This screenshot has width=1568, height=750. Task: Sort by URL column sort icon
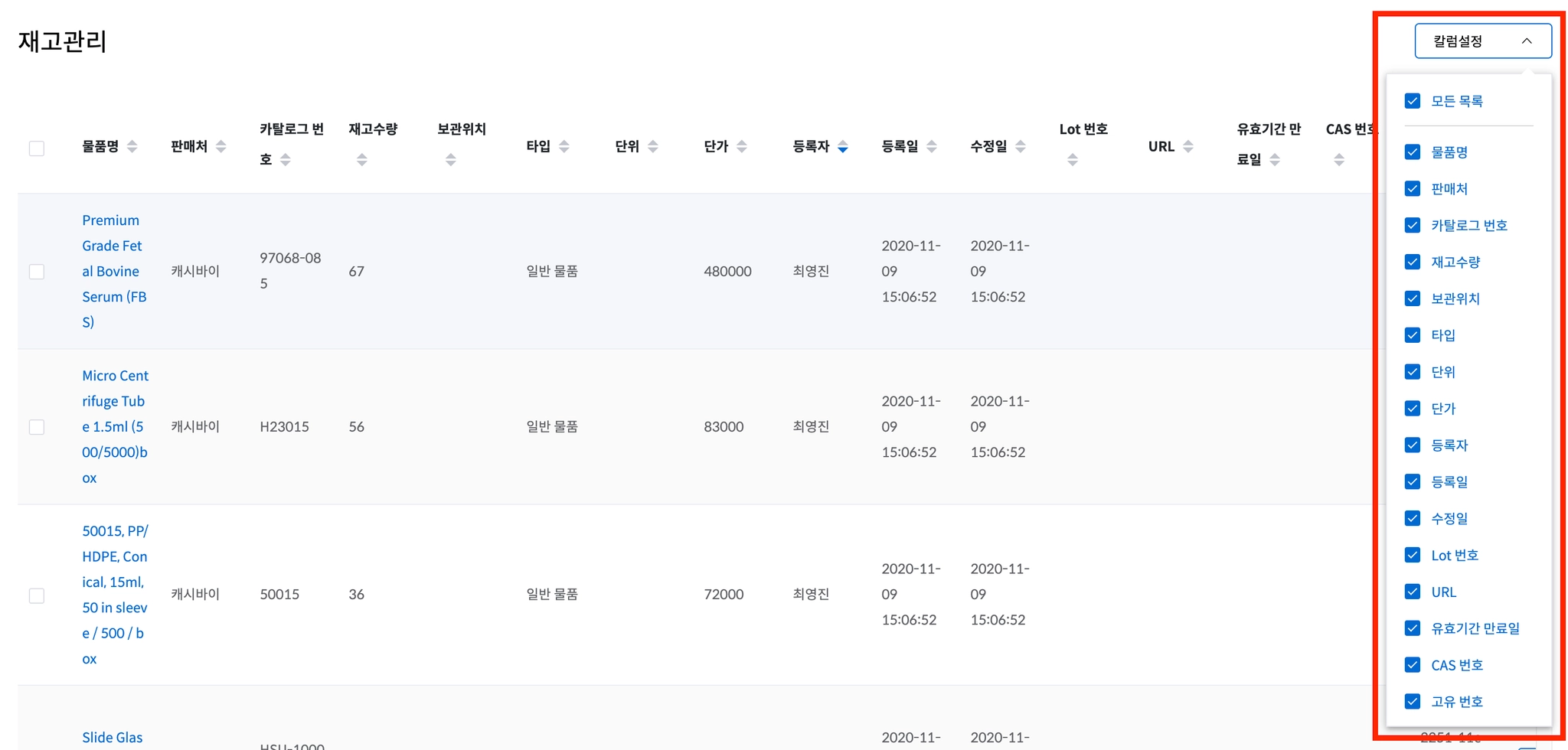[x=1187, y=146]
